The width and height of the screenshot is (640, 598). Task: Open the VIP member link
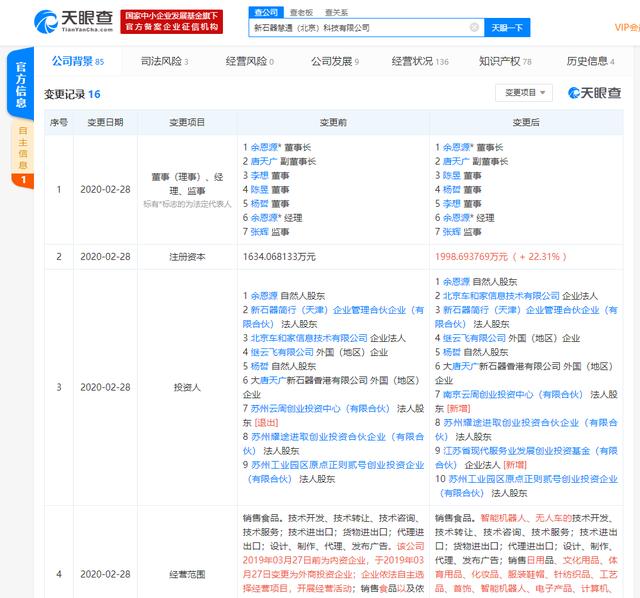click(x=627, y=27)
